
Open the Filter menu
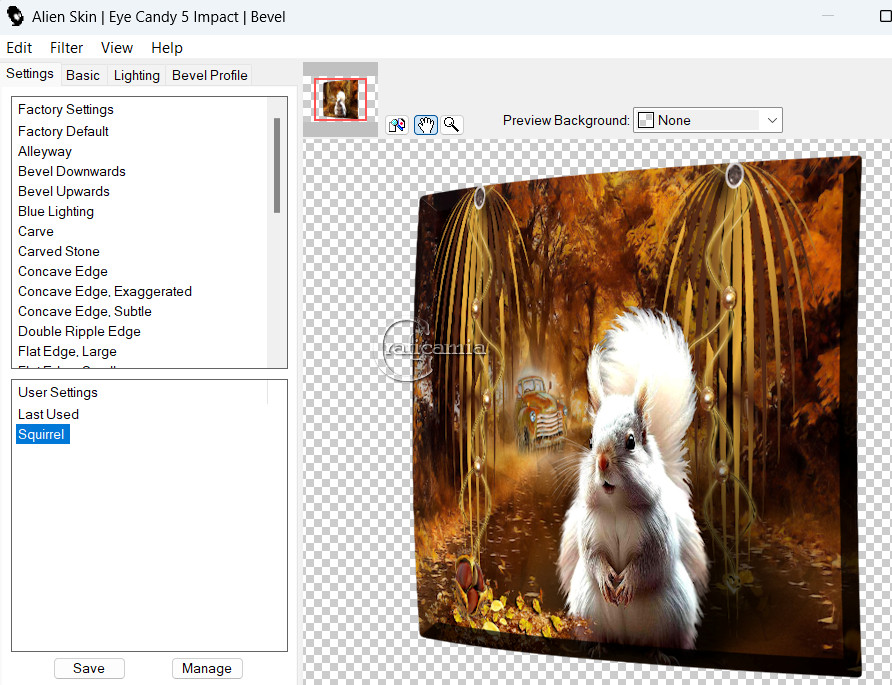click(66, 48)
